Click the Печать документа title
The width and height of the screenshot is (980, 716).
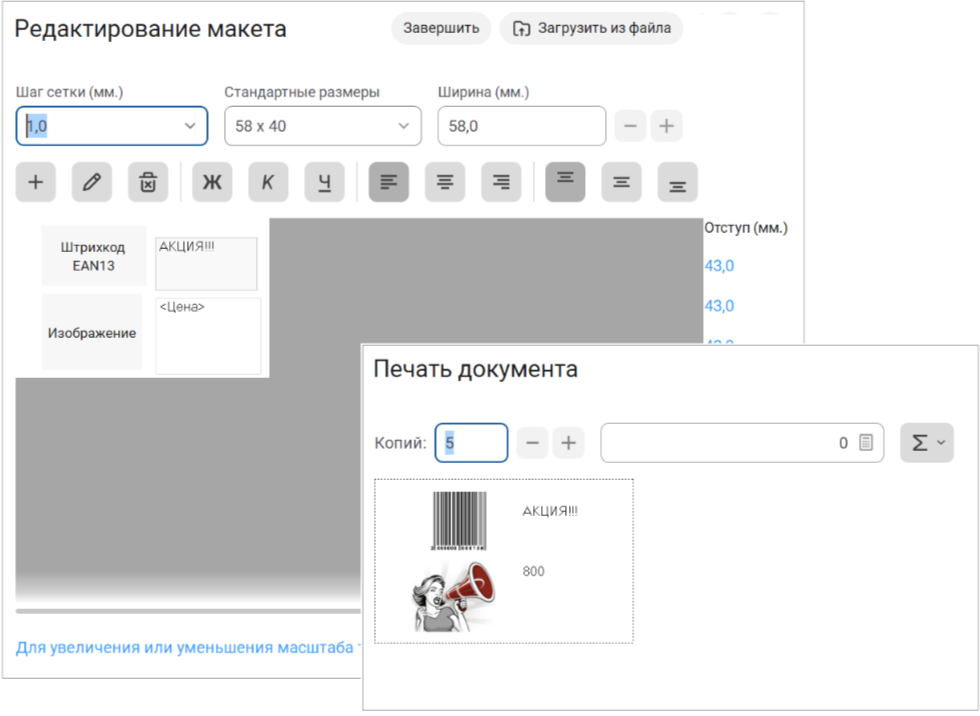click(x=476, y=369)
